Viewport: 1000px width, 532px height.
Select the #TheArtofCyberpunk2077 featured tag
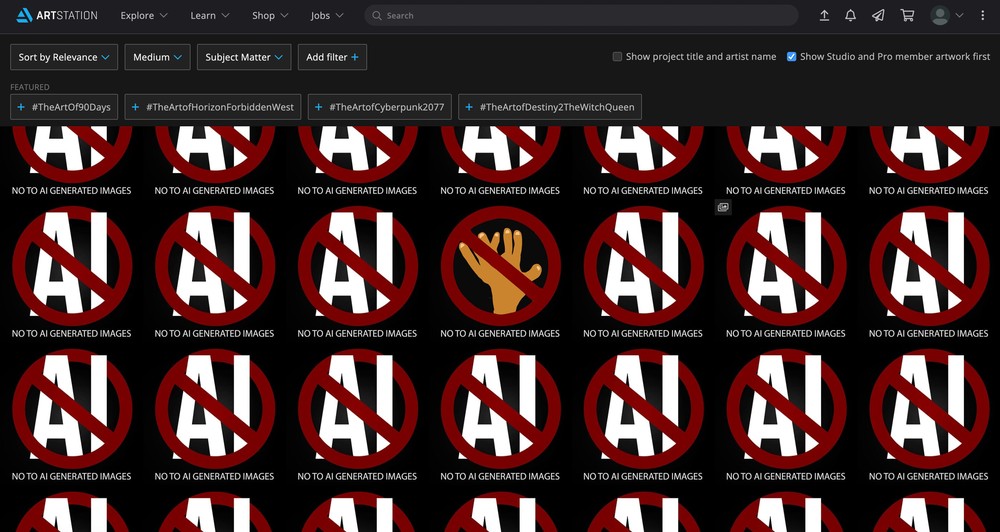379,107
